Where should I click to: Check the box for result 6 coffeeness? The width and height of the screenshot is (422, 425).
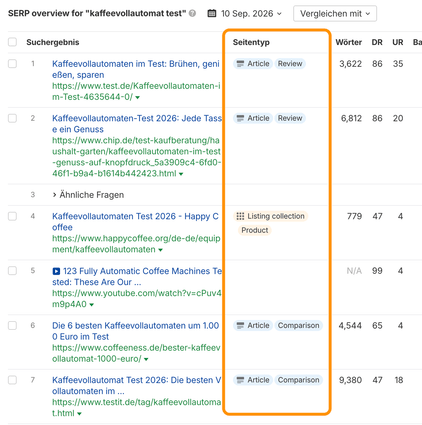[x=12, y=326]
